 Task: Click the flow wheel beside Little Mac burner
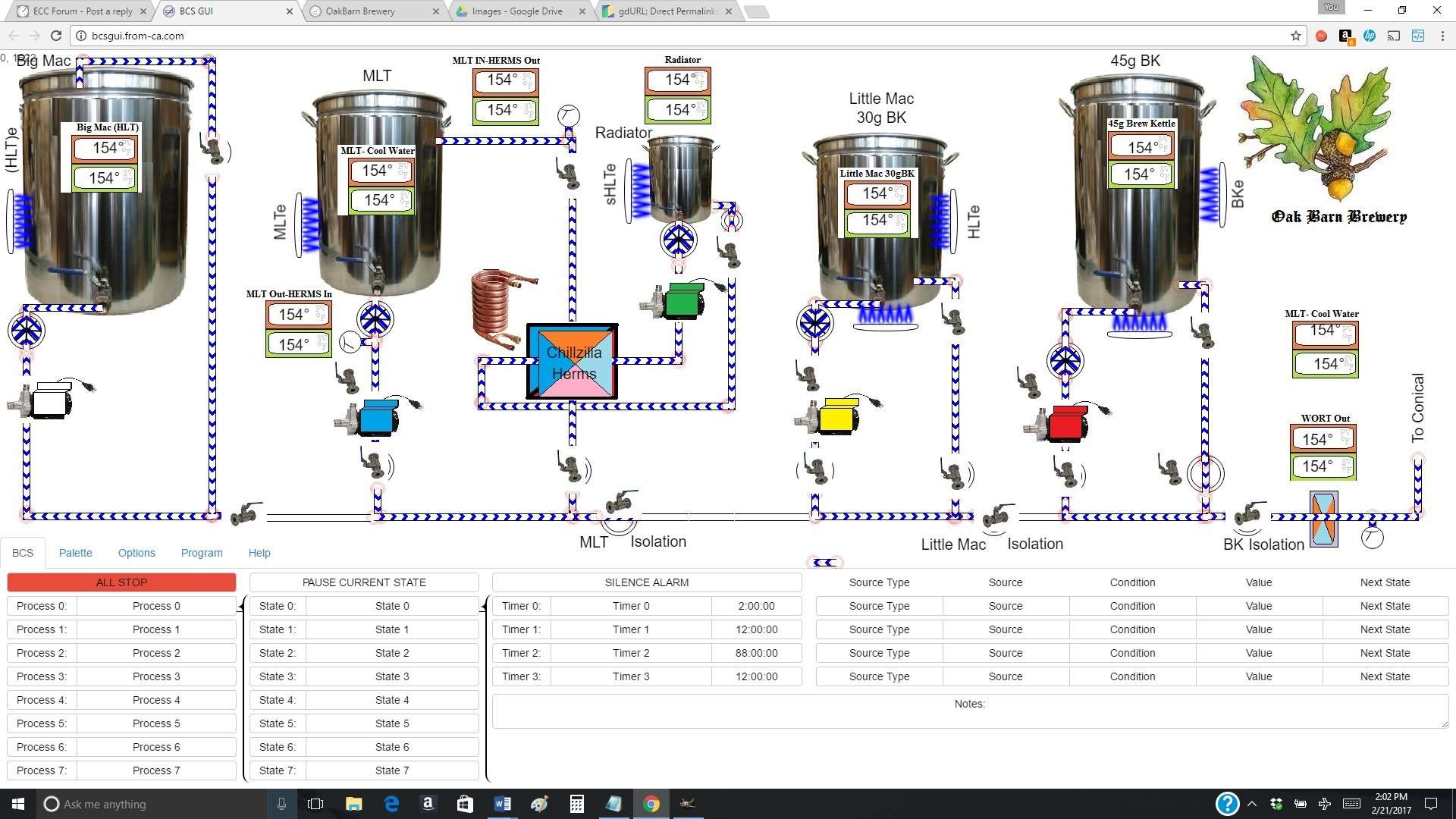(x=815, y=324)
